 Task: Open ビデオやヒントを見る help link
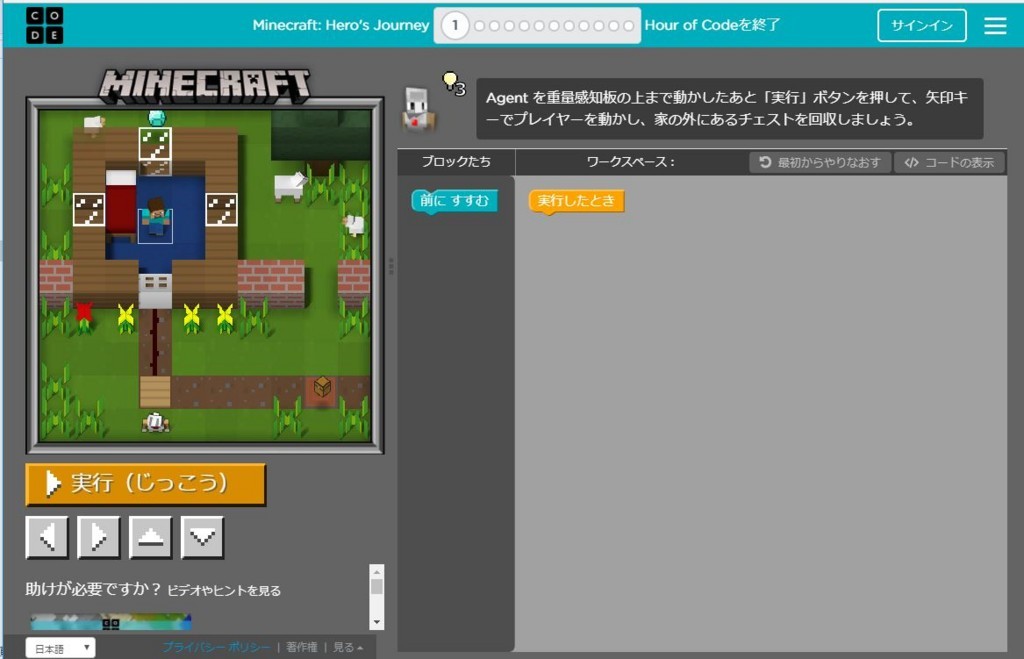(x=224, y=590)
